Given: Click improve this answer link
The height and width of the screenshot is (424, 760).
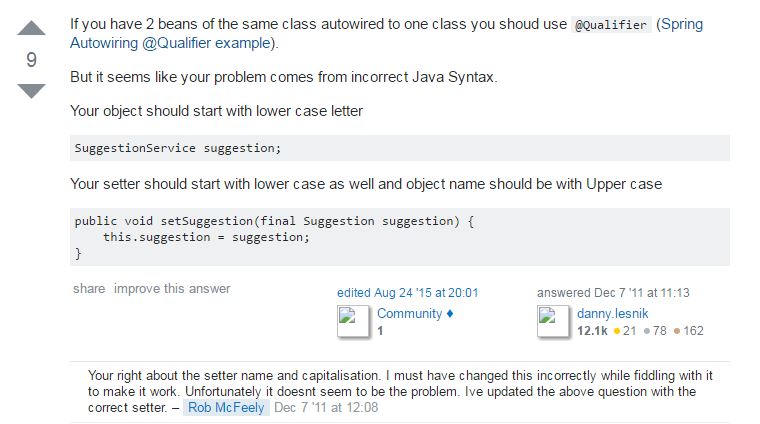Looking at the screenshot, I should 172,288.
